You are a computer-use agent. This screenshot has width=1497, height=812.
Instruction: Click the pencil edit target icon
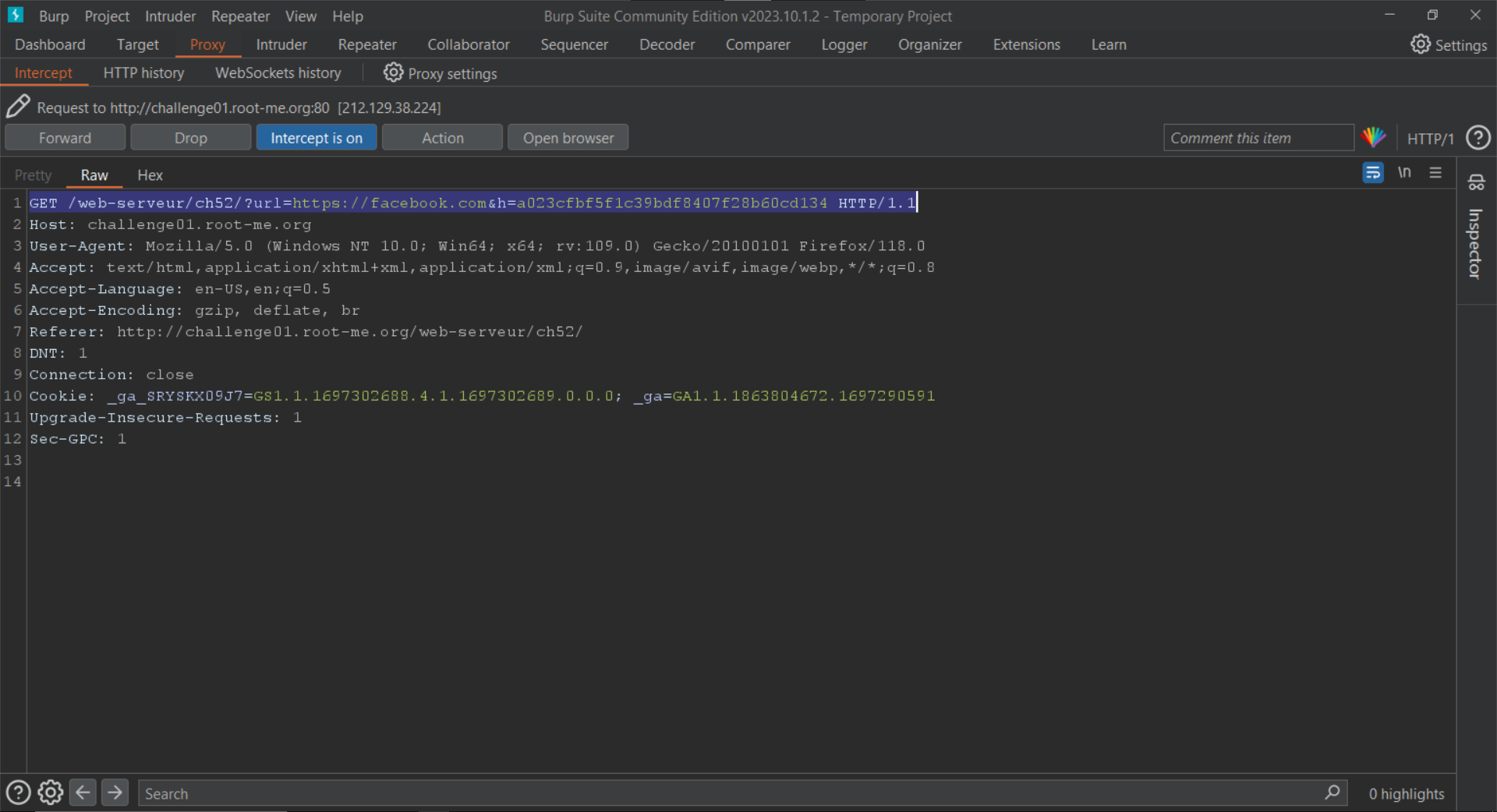[x=18, y=107]
